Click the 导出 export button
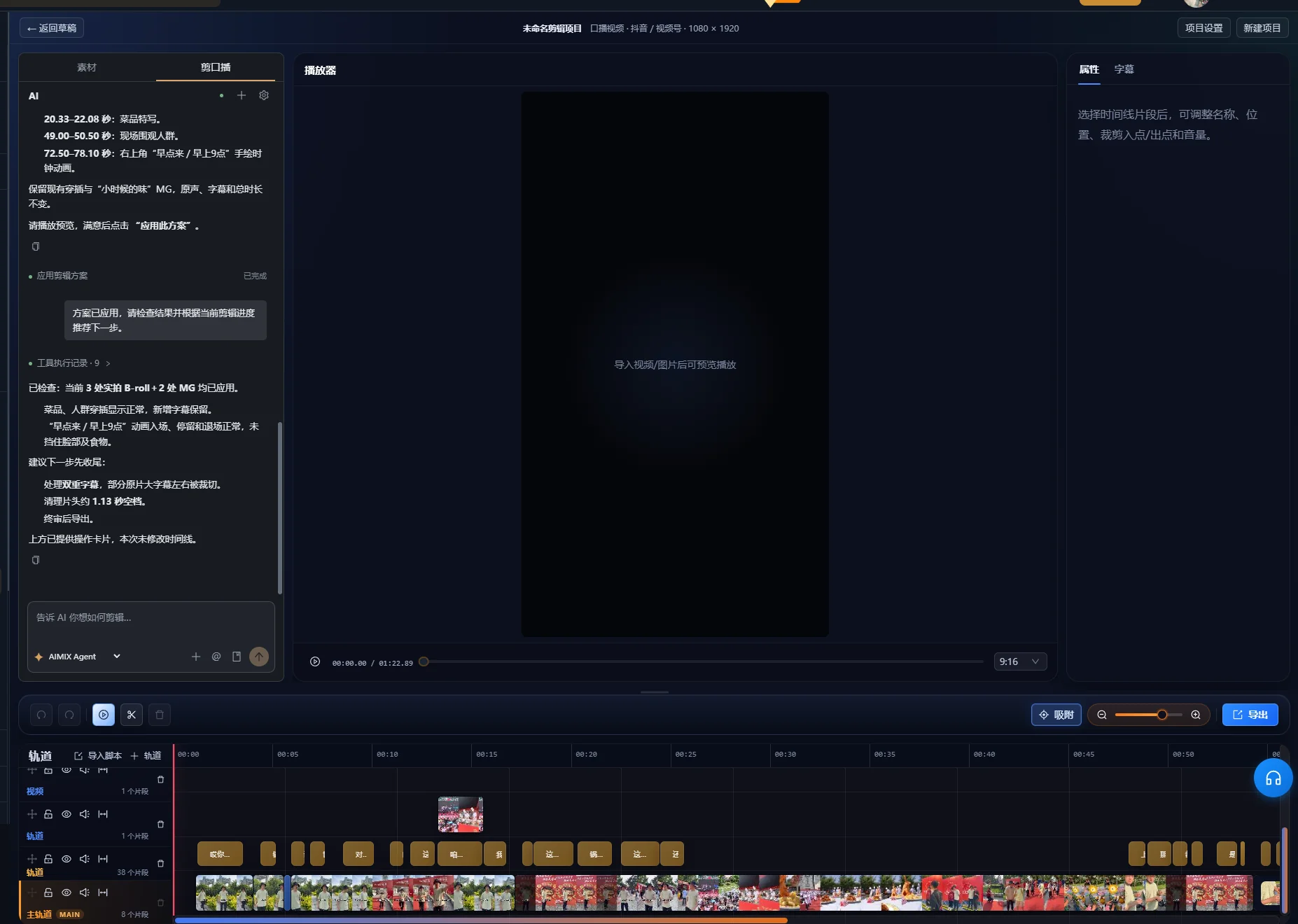Screen dimensions: 1298x924 pos(1250,715)
